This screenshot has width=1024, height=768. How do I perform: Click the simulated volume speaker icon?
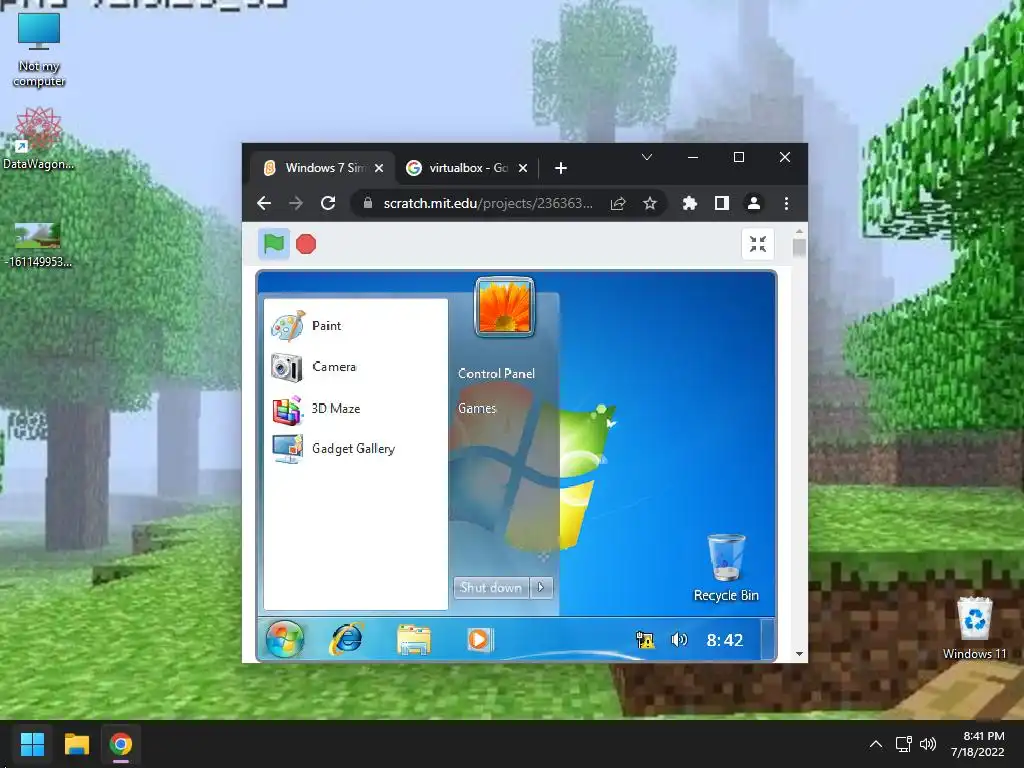pyautogui.click(x=679, y=640)
